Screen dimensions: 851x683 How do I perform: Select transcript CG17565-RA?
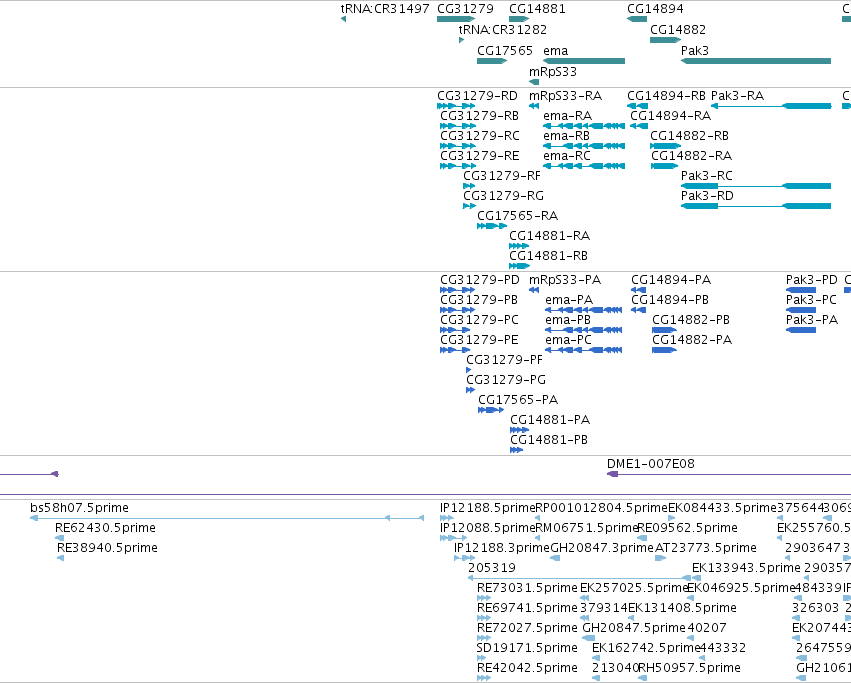517,216
